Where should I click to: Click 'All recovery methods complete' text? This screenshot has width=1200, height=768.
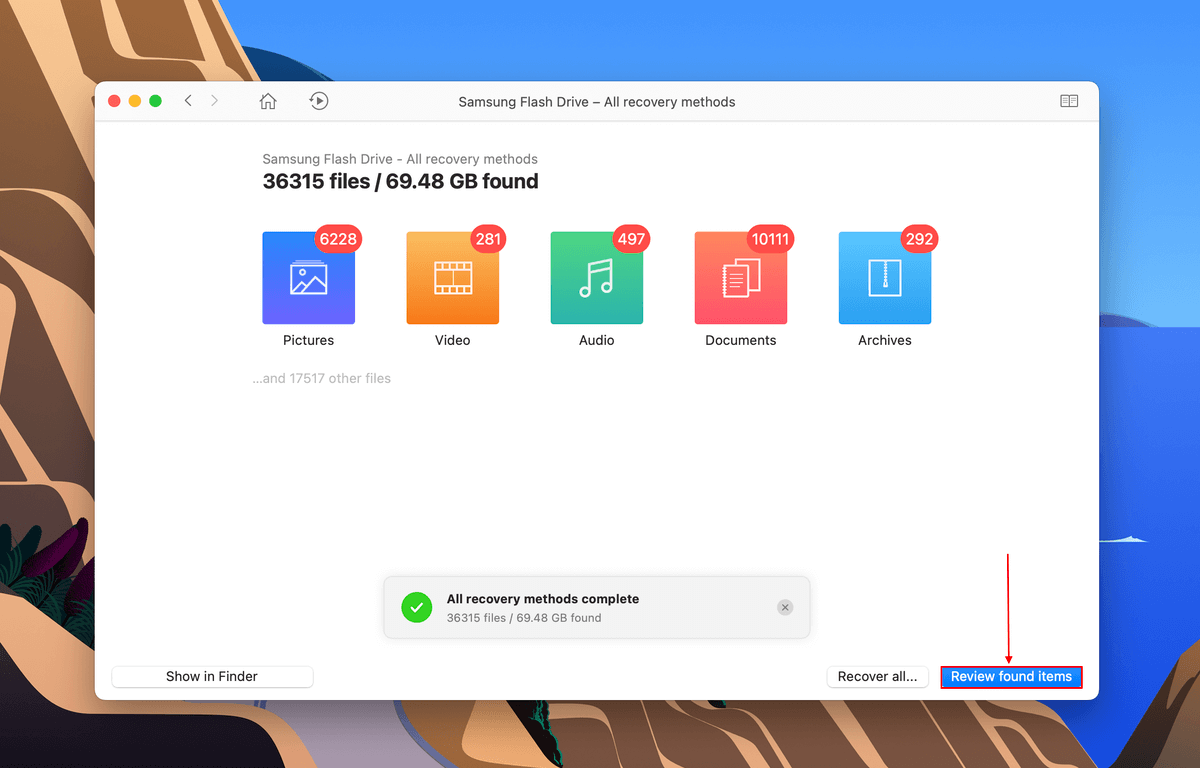[x=543, y=599]
